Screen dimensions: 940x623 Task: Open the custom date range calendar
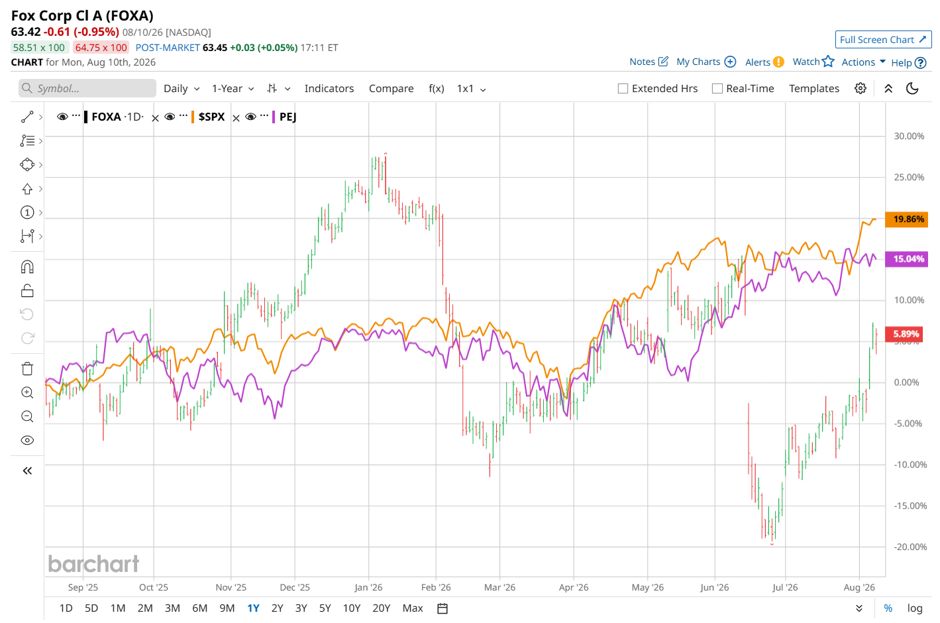click(442, 609)
